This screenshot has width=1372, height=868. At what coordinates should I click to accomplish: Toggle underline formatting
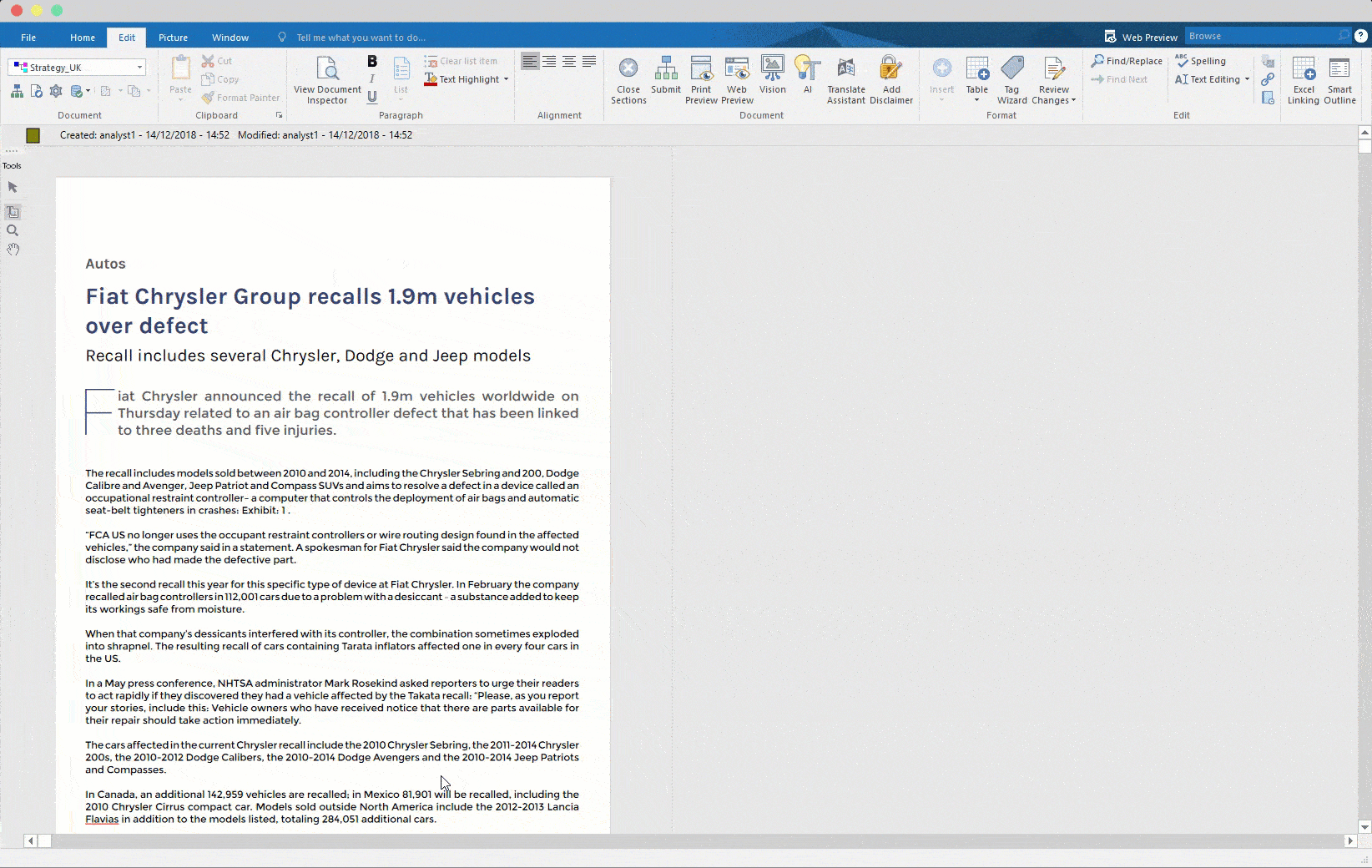pyautogui.click(x=372, y=97)
